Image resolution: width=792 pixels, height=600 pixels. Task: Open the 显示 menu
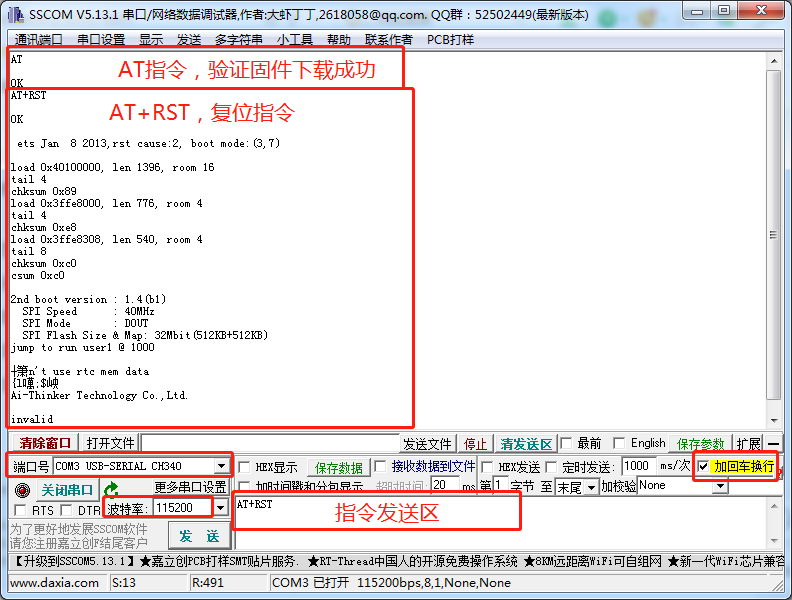point(151,39)
